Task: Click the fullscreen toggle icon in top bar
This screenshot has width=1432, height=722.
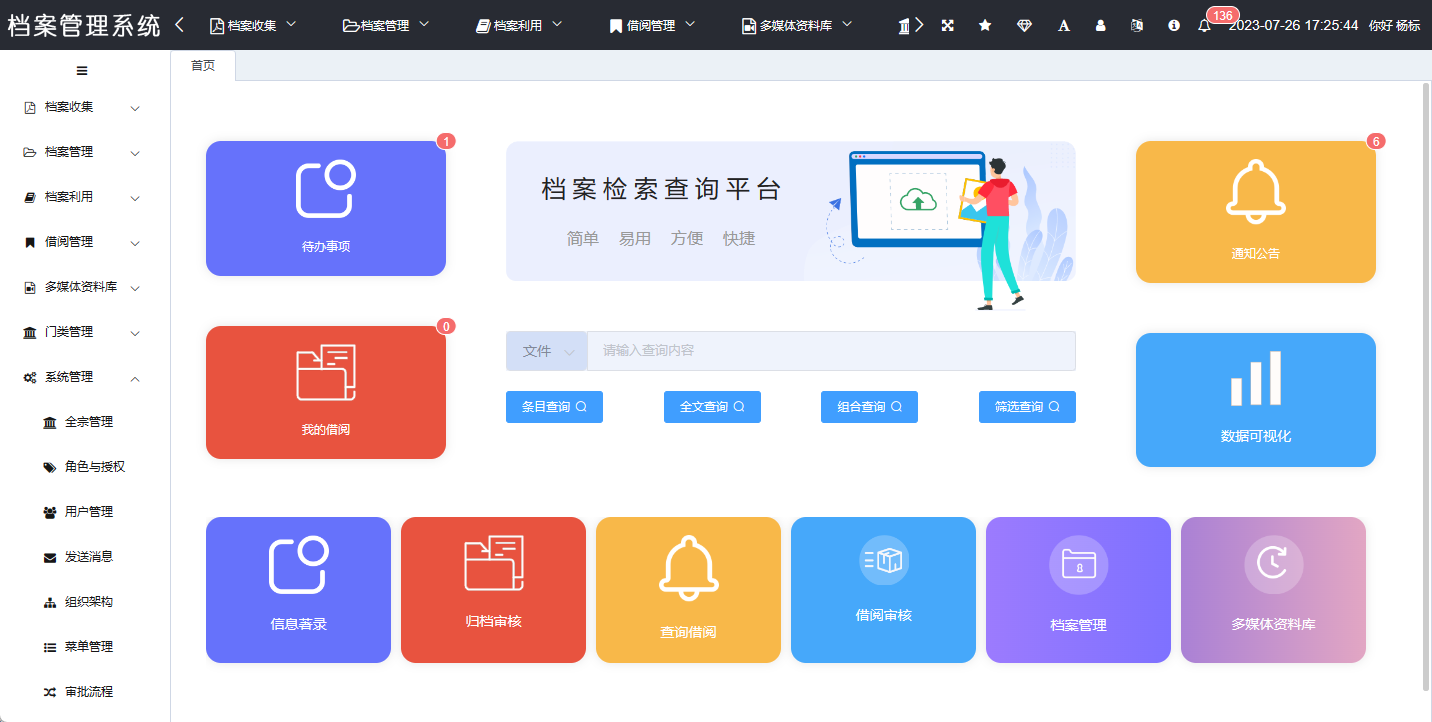Action: click(947, 26)
